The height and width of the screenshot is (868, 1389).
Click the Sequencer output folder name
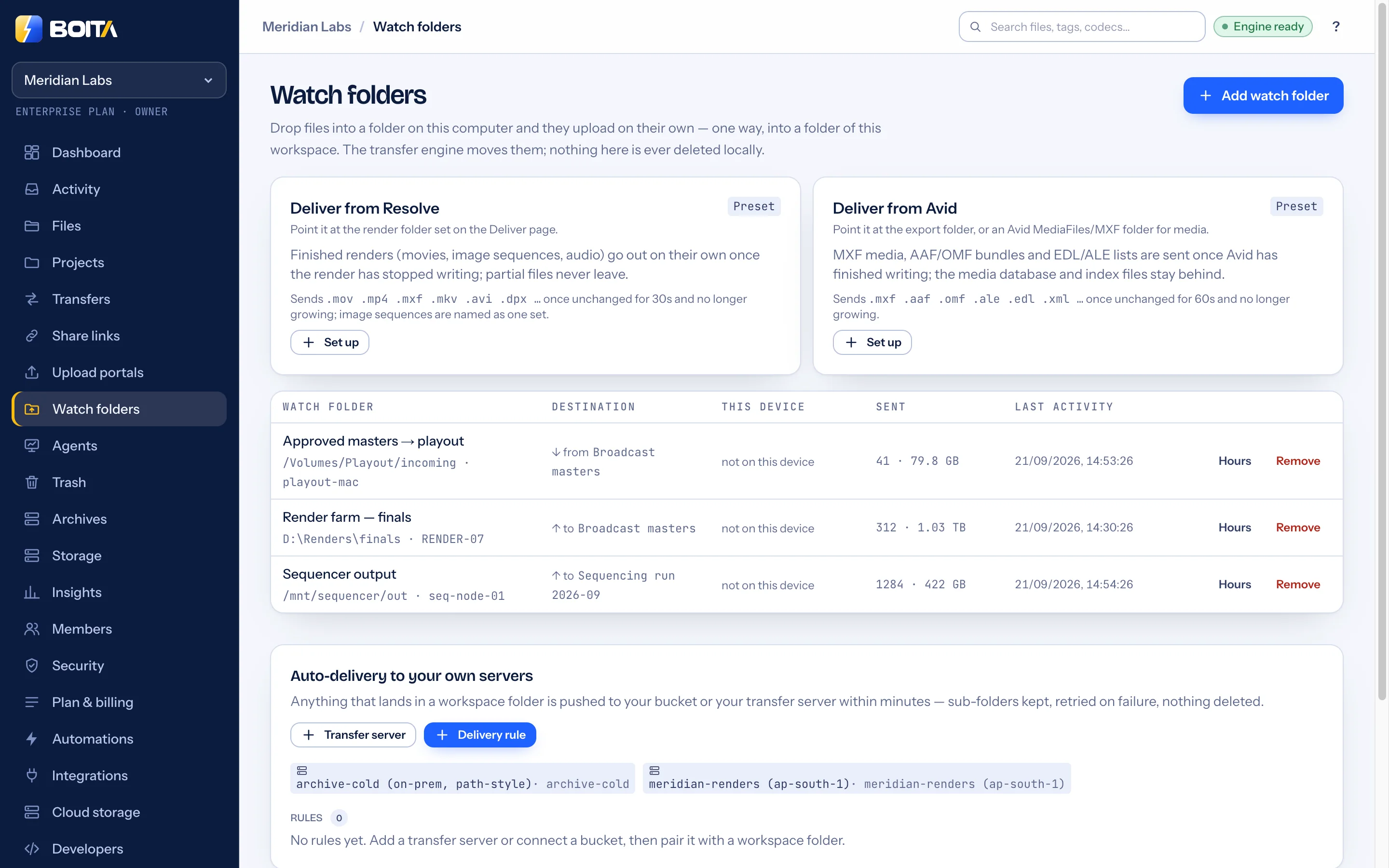point(339,574)
